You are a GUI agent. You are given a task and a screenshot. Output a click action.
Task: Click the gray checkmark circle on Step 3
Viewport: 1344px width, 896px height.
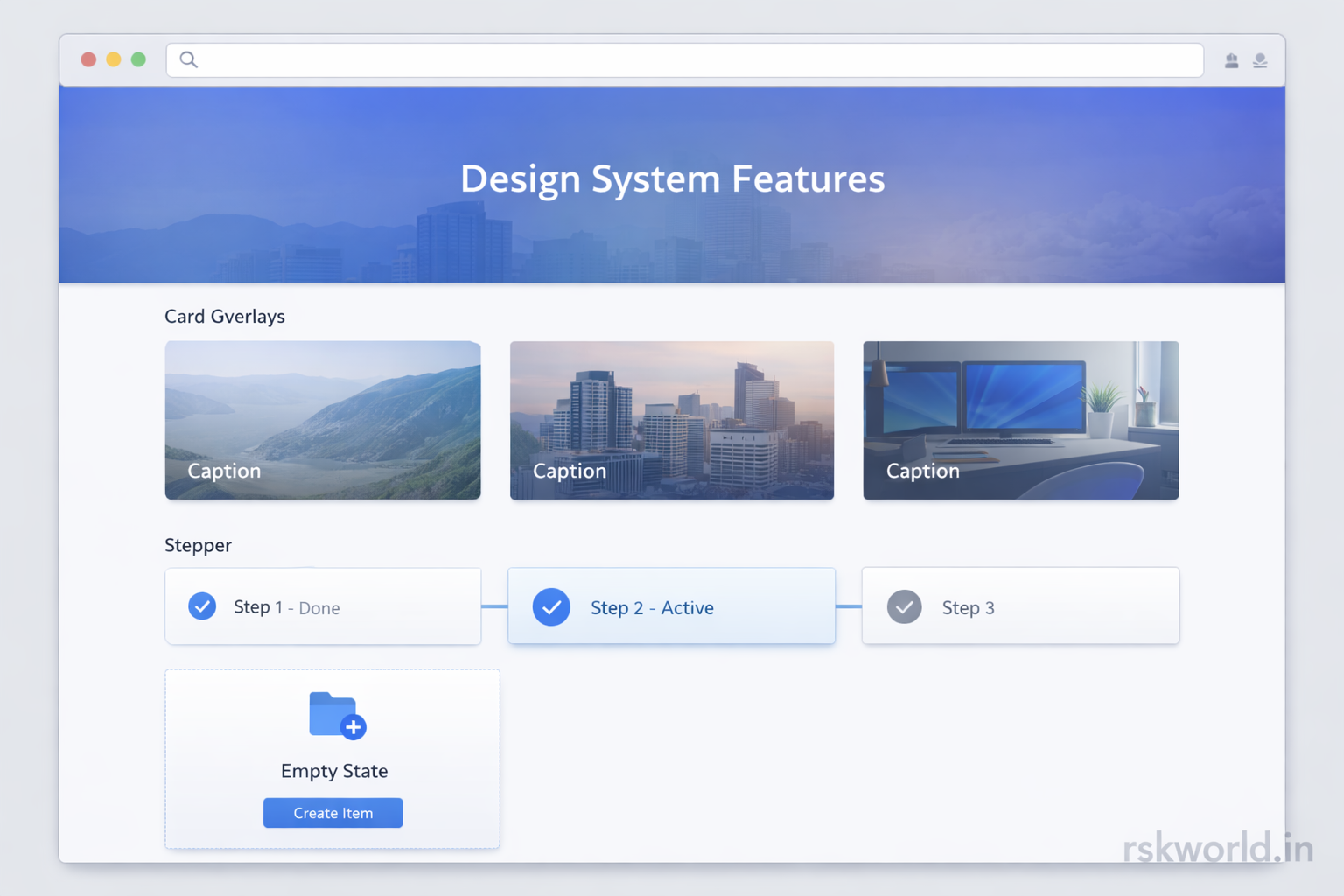pos(905,606)
